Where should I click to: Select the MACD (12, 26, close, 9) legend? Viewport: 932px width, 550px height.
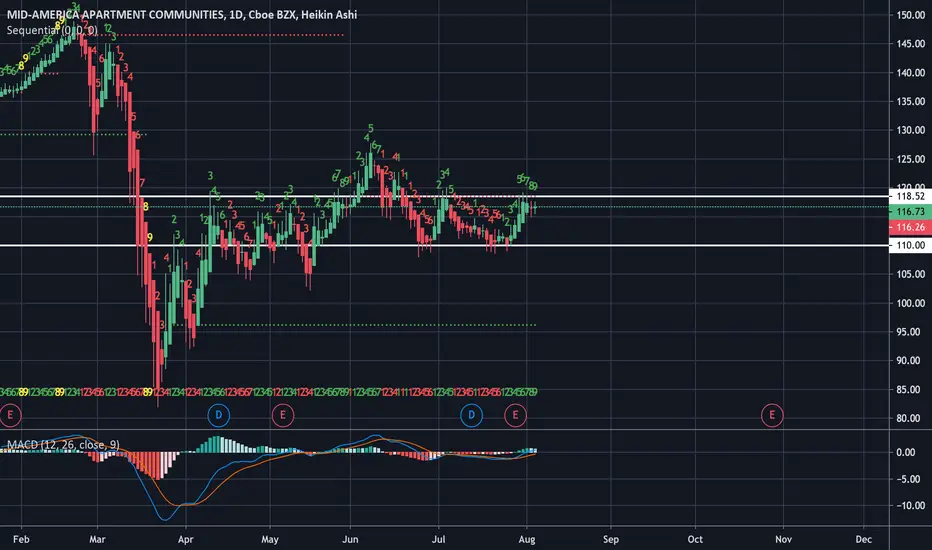pyautogui.click(x=63, y=445)
